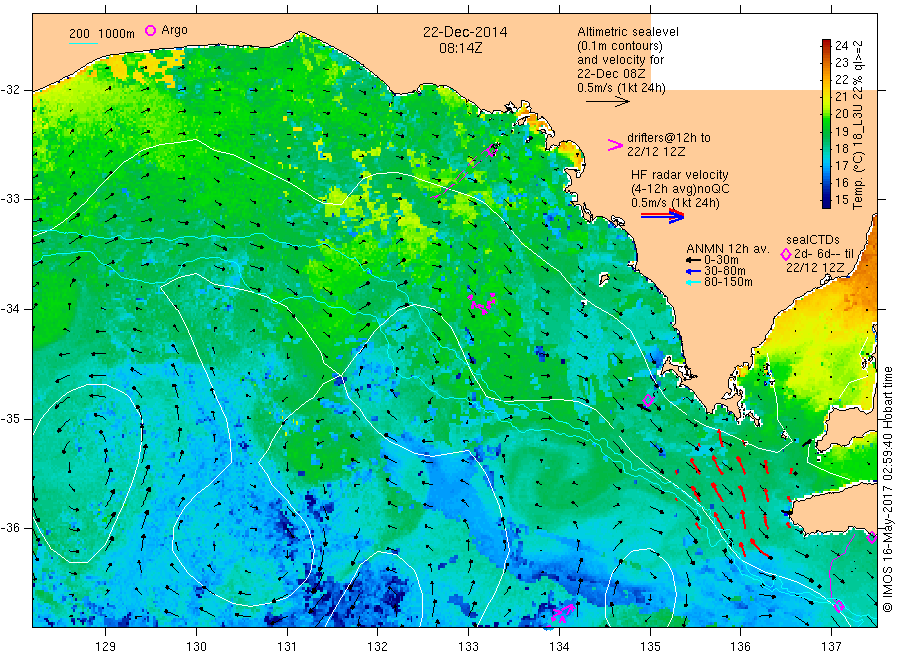
Task: Click the cyan 80-150m ANMN arrow
Action: 693,282
